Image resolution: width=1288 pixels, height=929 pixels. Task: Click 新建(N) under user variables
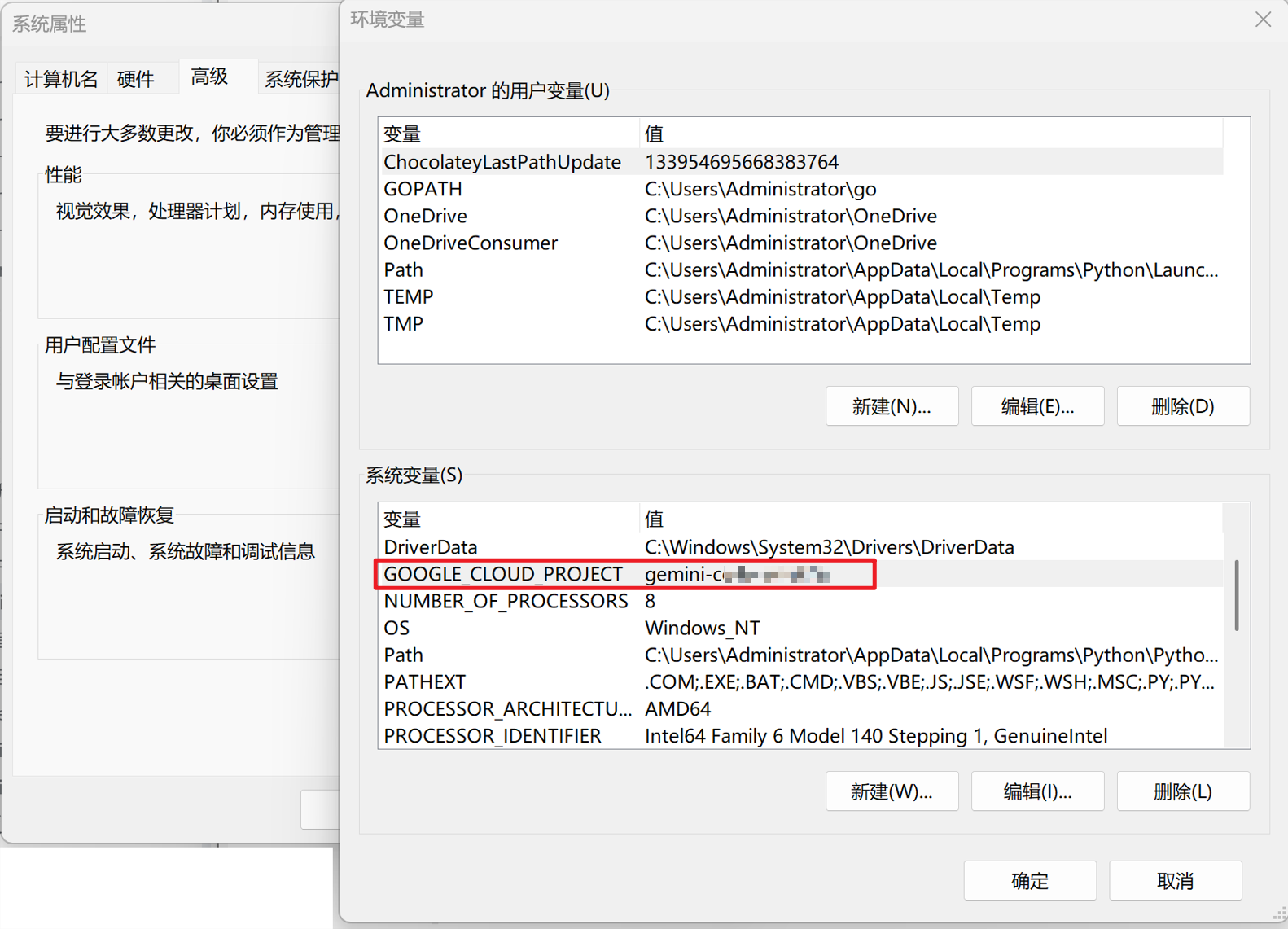coord(891,406)
